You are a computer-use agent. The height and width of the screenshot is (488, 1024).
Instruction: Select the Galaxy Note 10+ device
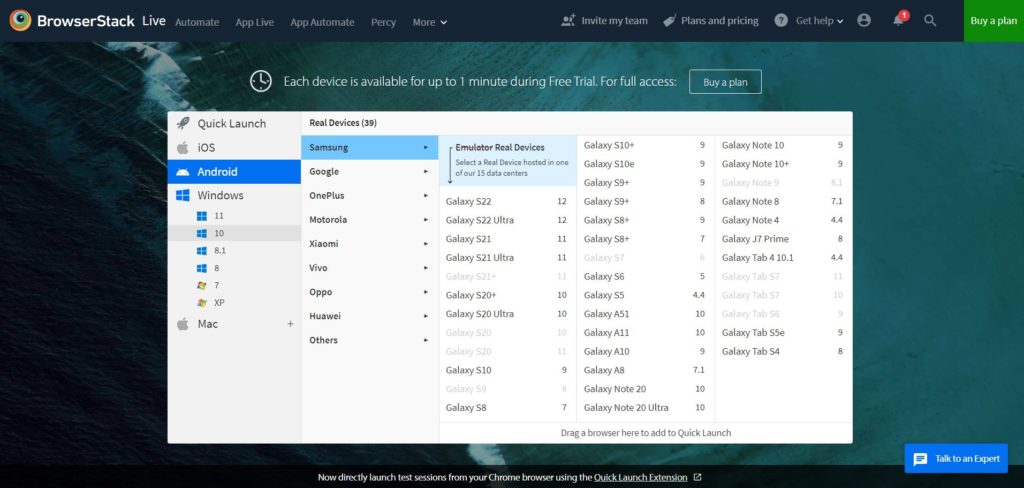click(783, 164)
